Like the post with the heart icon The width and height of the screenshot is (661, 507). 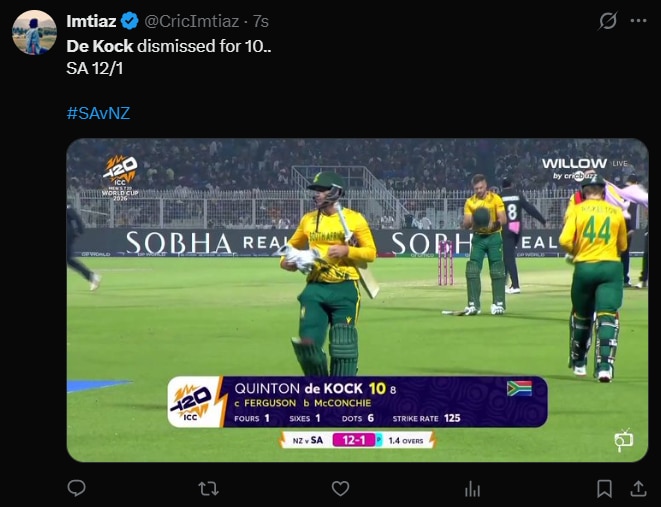pyautogui.click(x=340, y=488)
